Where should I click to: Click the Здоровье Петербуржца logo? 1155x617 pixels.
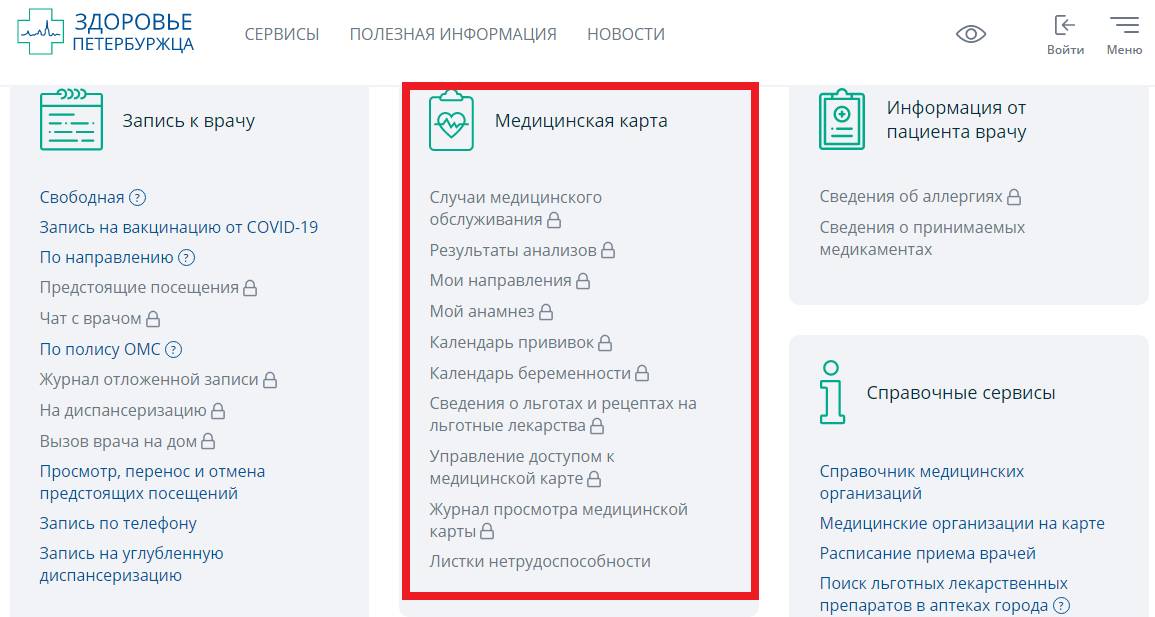coord(105,33)
